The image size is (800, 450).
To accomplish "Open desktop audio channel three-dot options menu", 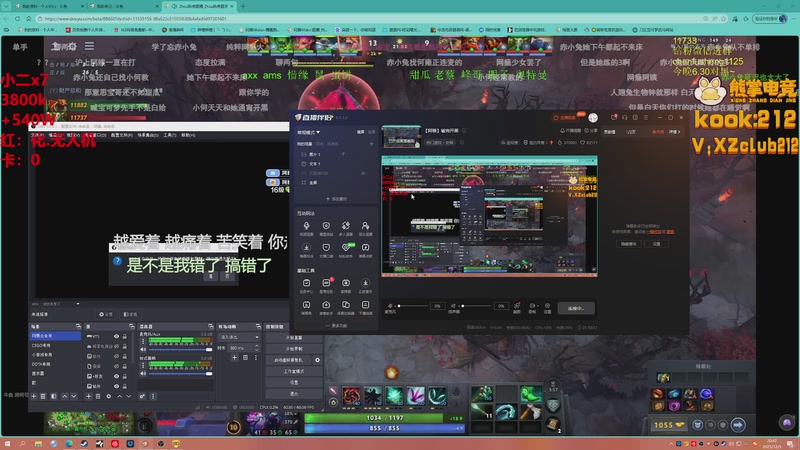I will [143, 365].
